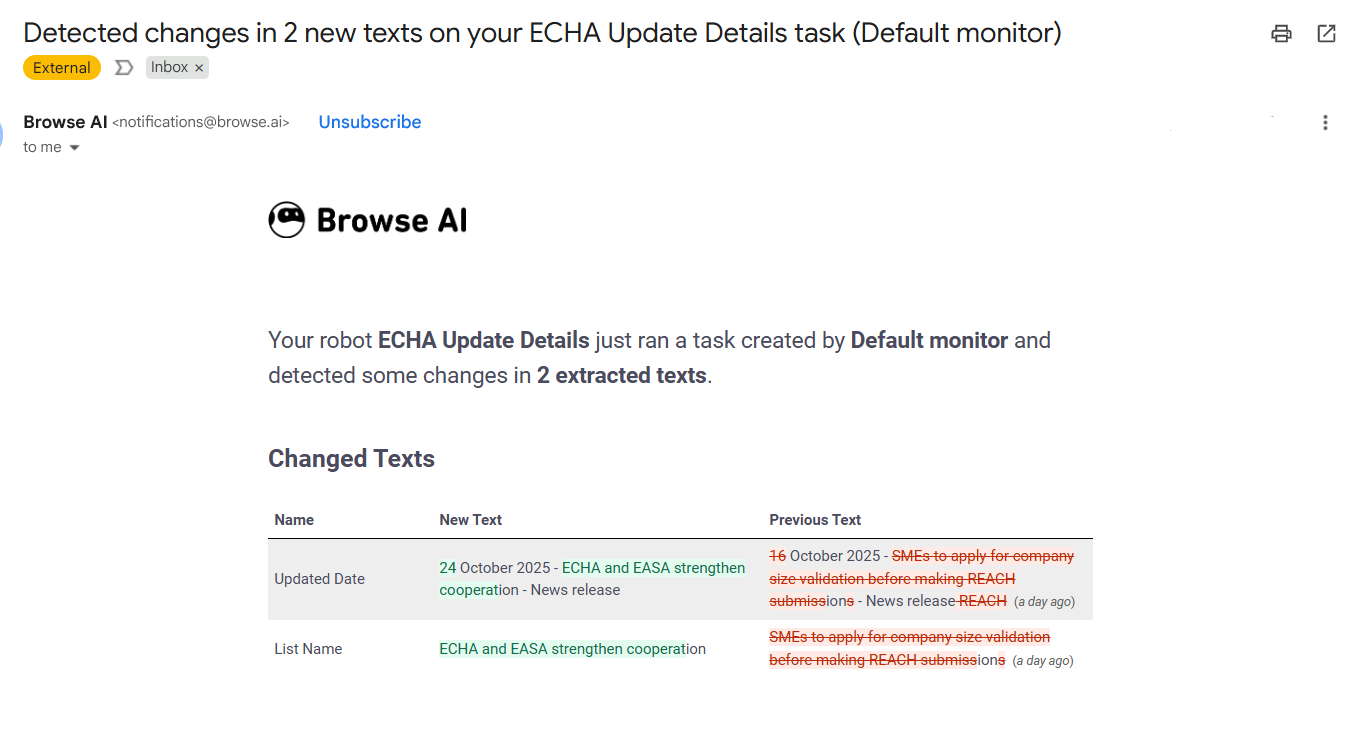Click the Browse AI robot logo icon

click(286, 220)
